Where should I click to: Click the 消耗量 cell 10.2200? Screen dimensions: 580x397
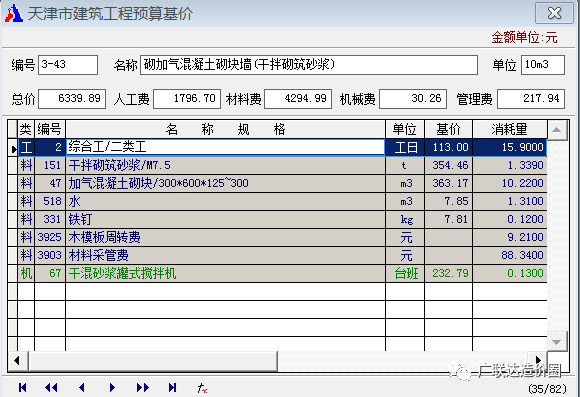(x=510, y=183)
